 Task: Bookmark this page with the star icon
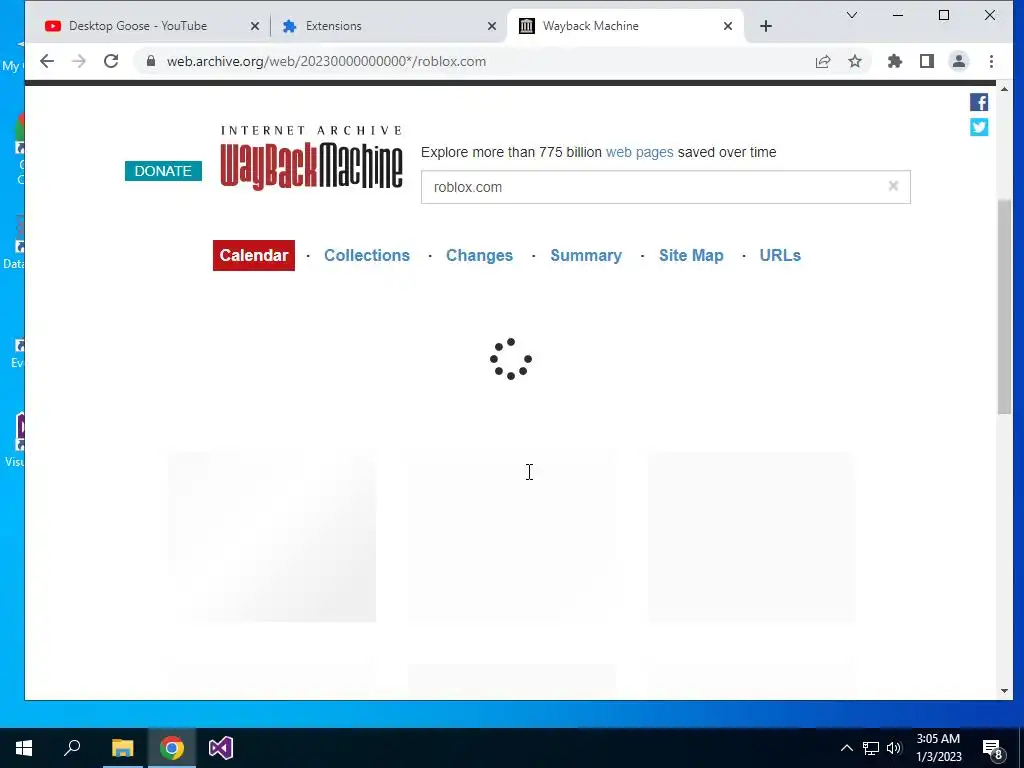[855, 61]
